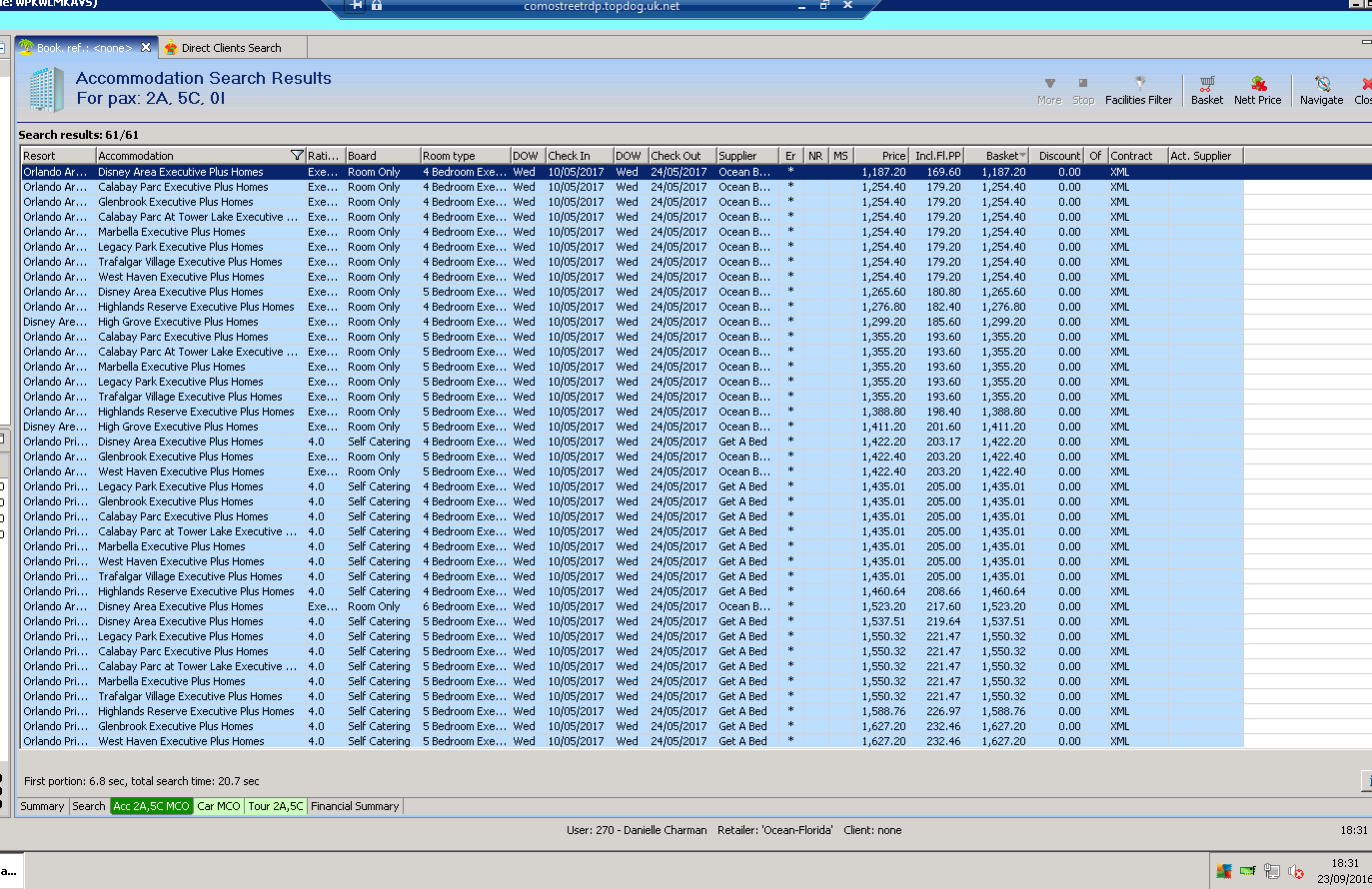
Task: Click the Supplier column header
Action: (x=748, y=156)
